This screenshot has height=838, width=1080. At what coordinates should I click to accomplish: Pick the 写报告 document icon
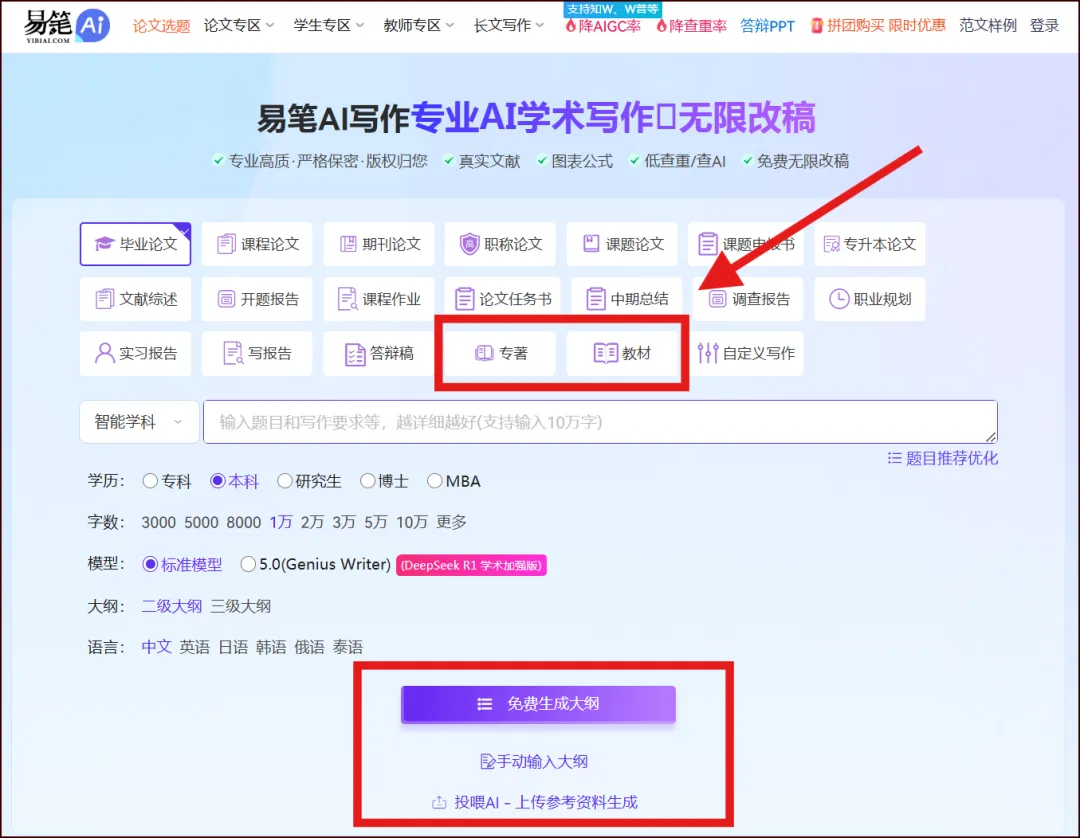[x=233, y=353]
